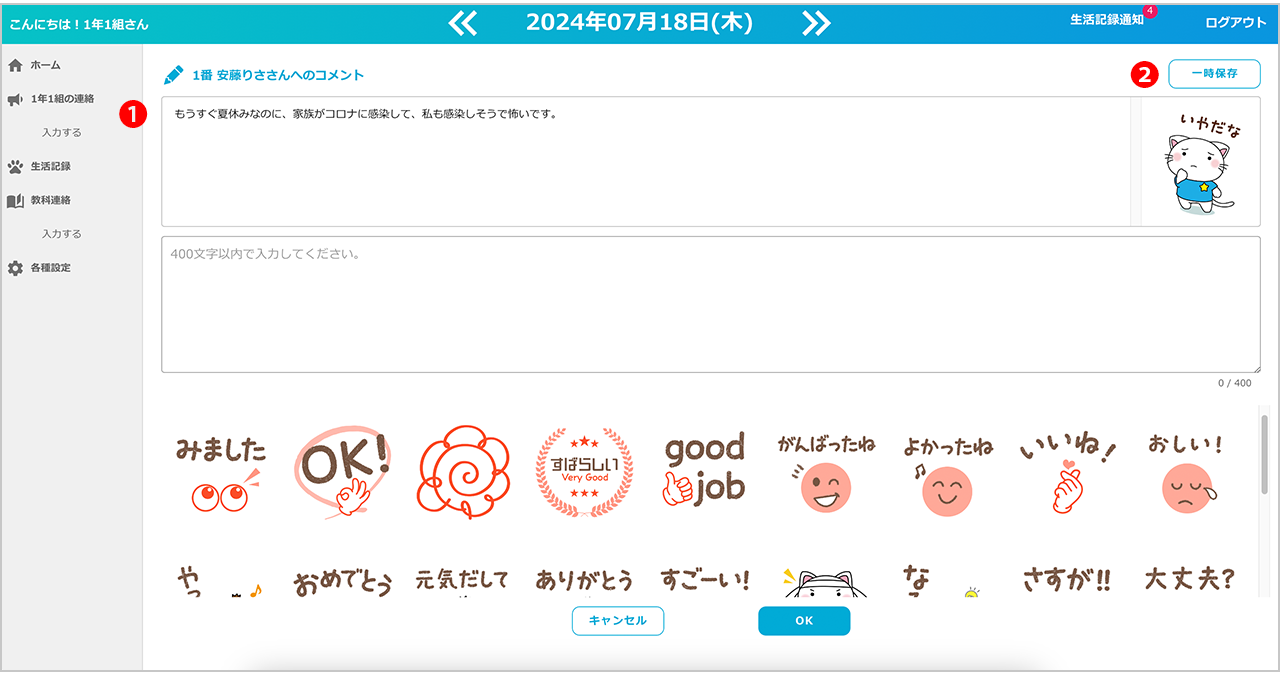The height and width of the screenshot is (675, 1280).
Task: Open 各種設定 settings menu
Action: (50, 268)
